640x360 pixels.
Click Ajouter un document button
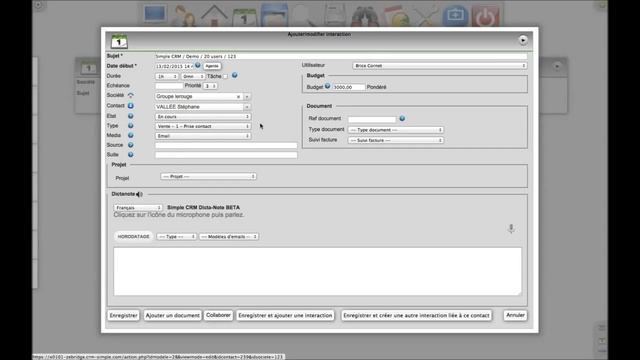pyautogui.click(x=173, y=316)
